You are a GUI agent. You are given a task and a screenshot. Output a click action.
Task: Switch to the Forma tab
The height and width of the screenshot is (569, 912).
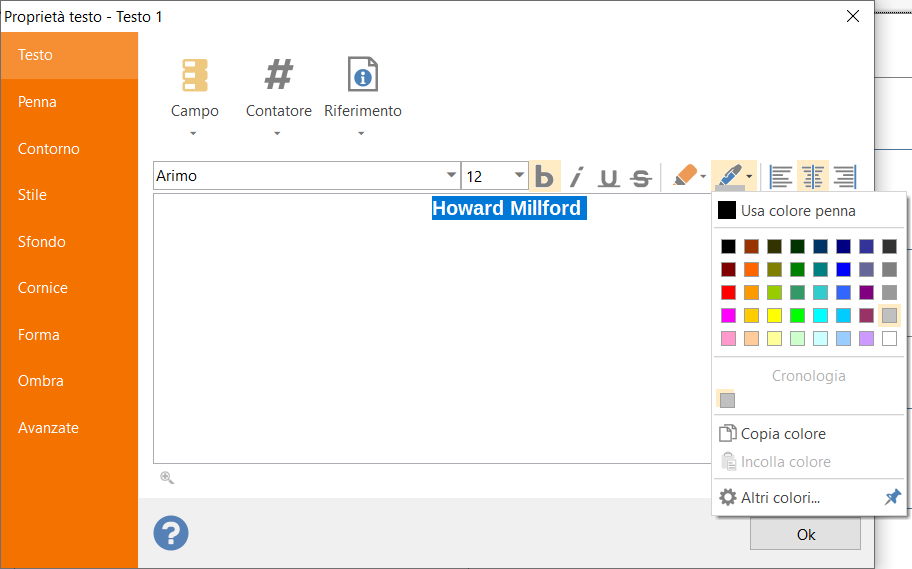[x=69, y=335]
